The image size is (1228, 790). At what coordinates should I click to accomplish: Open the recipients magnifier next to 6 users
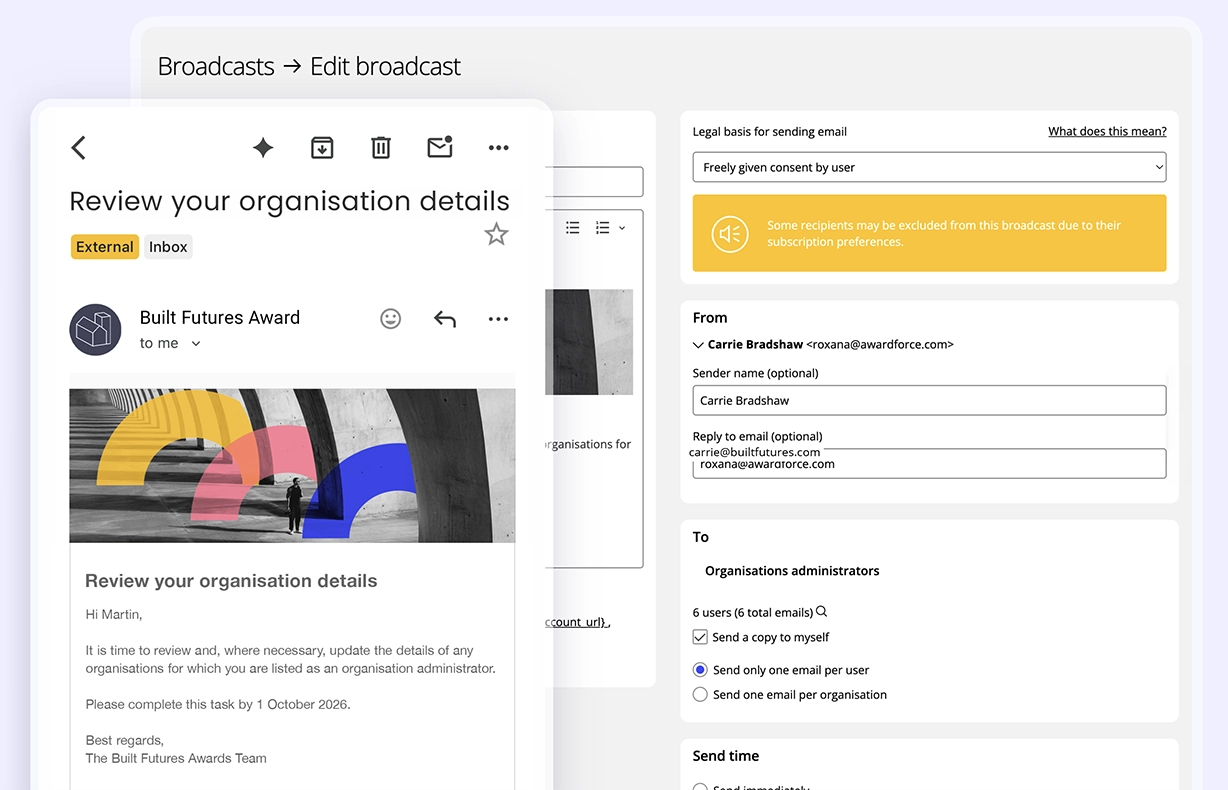click(822, 612)
